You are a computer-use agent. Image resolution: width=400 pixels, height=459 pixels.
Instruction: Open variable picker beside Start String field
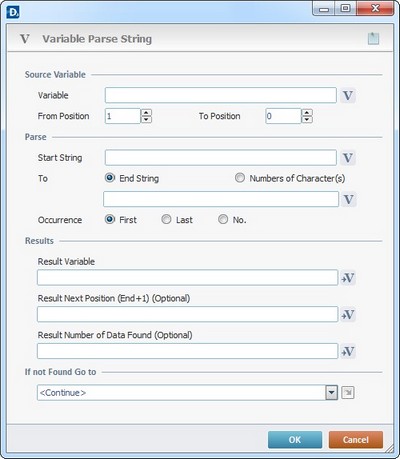tap(348, 158)
